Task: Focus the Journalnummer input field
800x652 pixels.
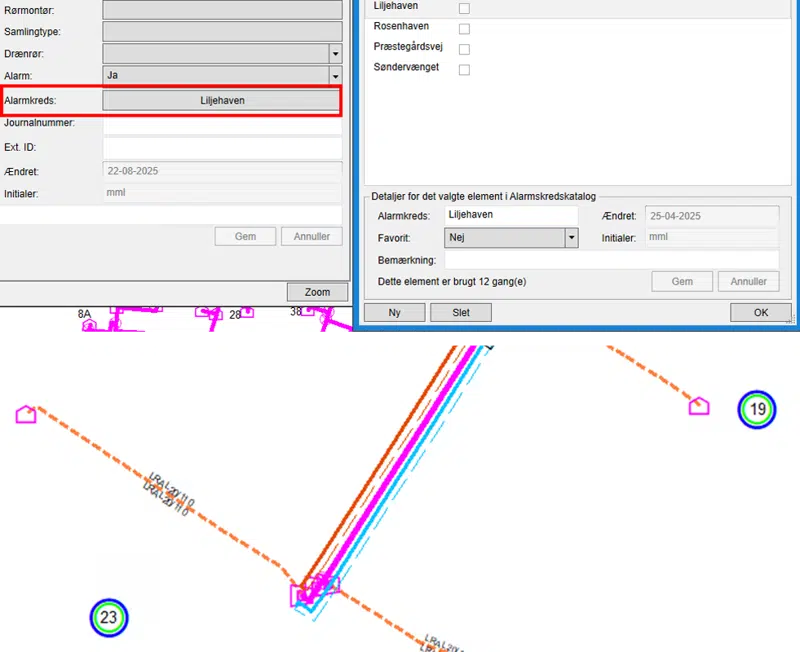Action: tap(222, 124)
